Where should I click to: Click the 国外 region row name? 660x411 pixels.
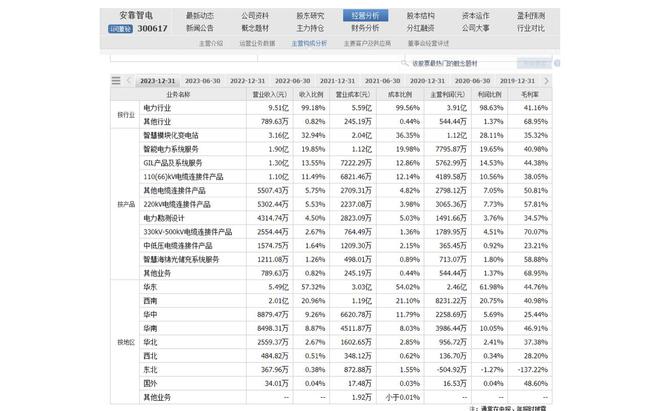coord(150,384)
